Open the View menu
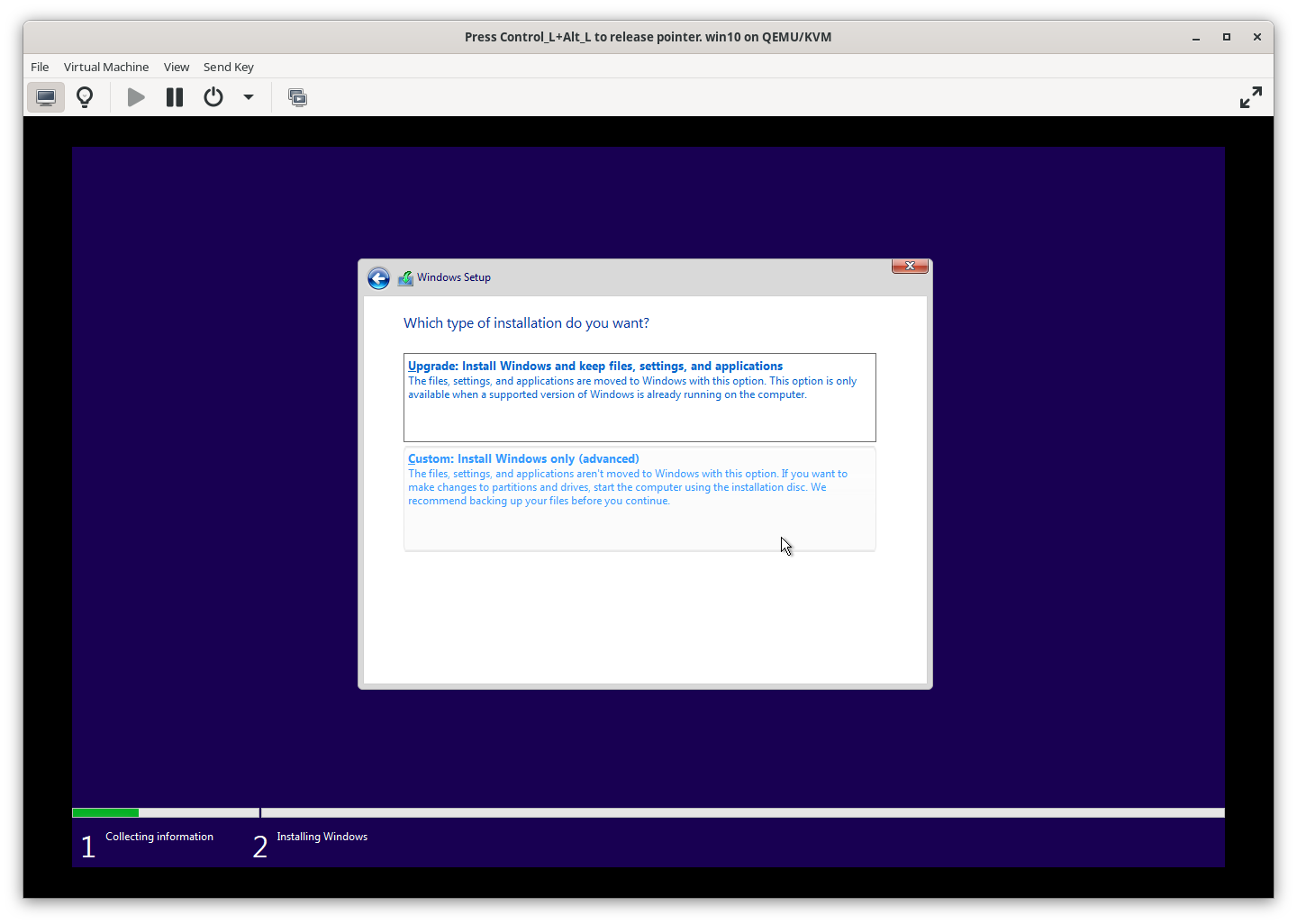The image size is (1297, 924). coord(177,67)
